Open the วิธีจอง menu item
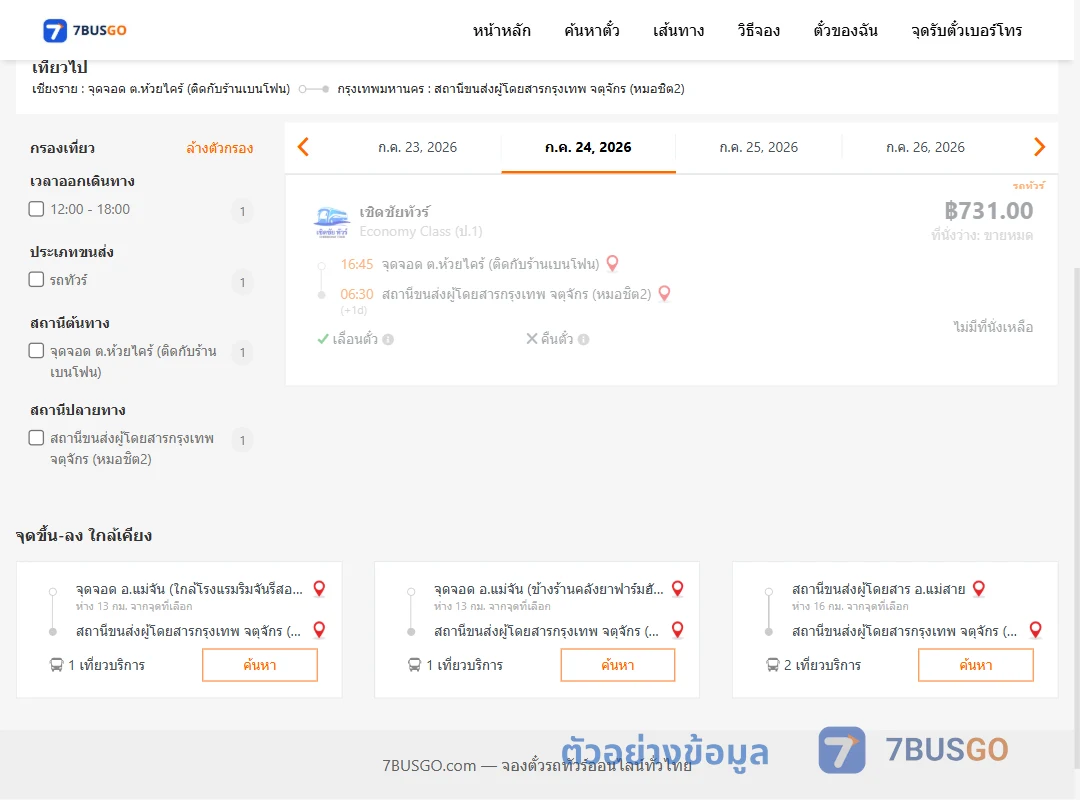 coord(758,30)
